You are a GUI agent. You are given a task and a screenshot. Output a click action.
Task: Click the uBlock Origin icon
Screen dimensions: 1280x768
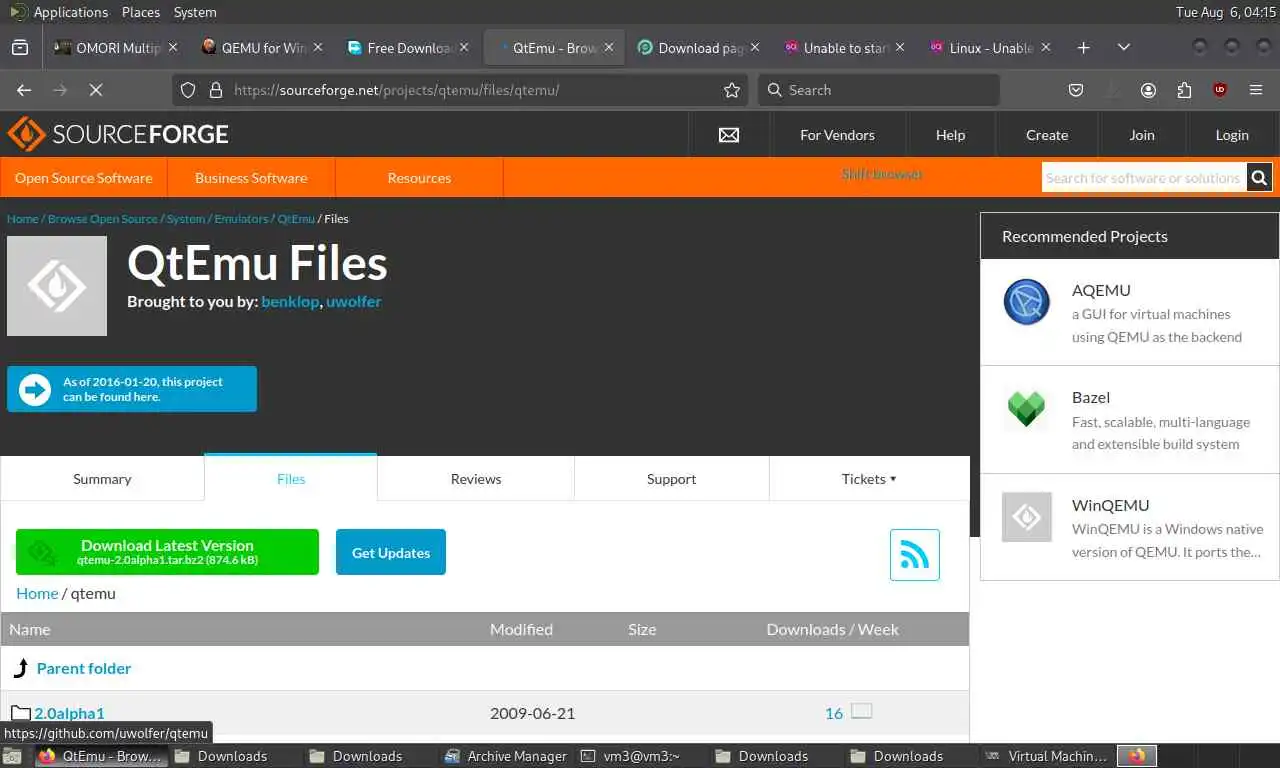click(x=1220, y=90)
